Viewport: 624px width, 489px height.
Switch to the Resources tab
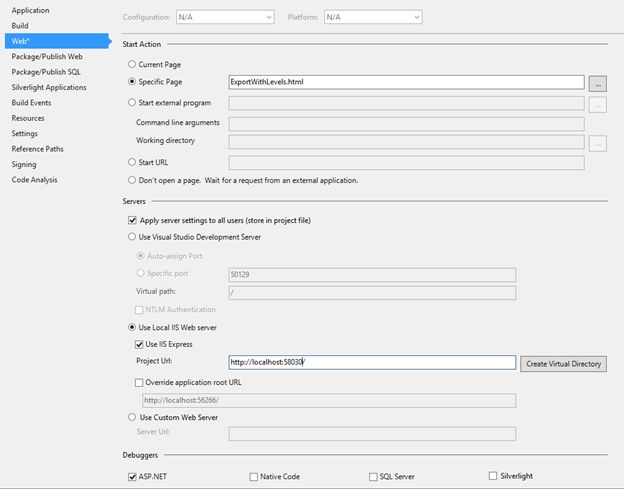point(28,118)
